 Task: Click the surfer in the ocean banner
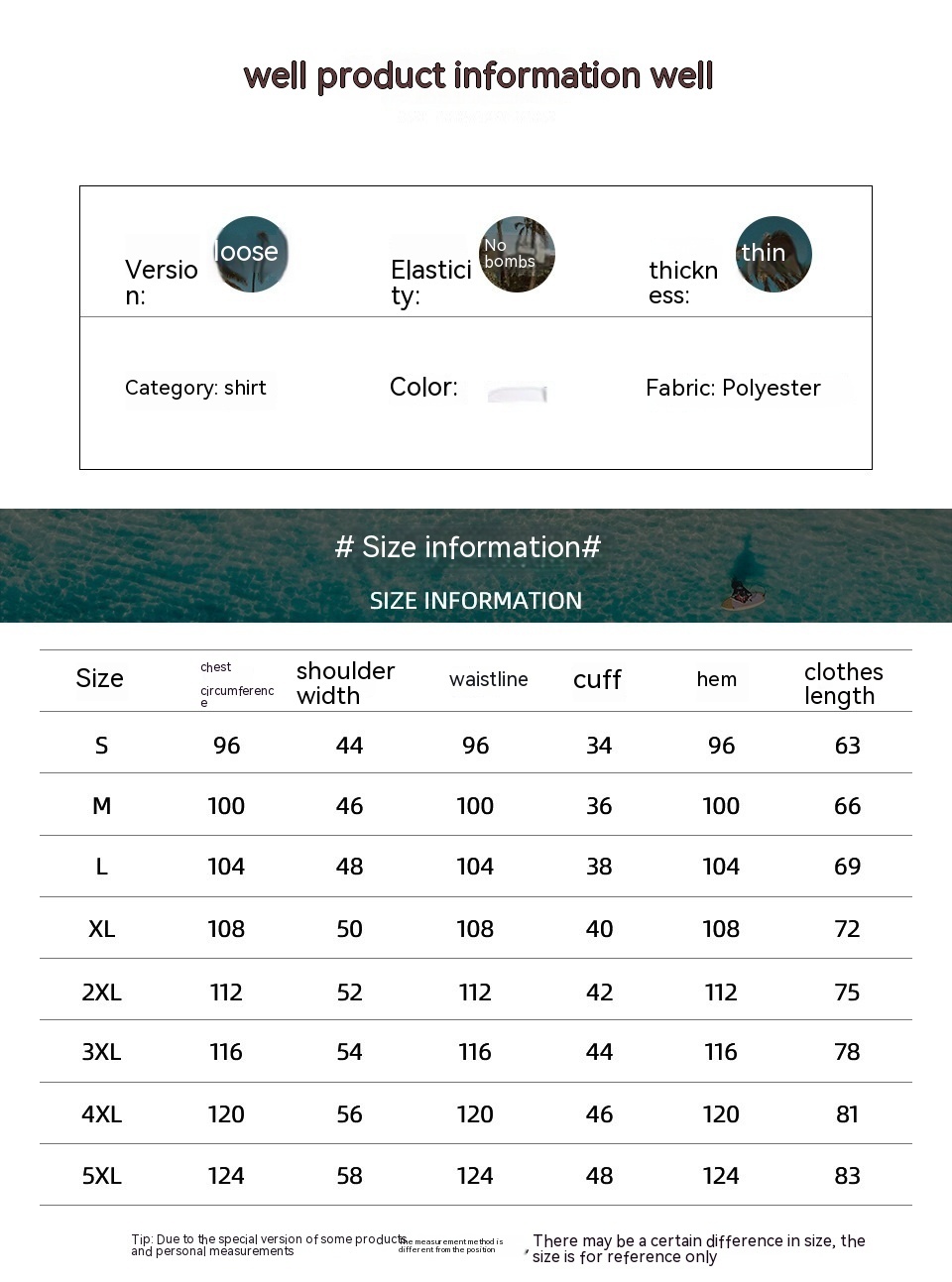click(742, 592)
